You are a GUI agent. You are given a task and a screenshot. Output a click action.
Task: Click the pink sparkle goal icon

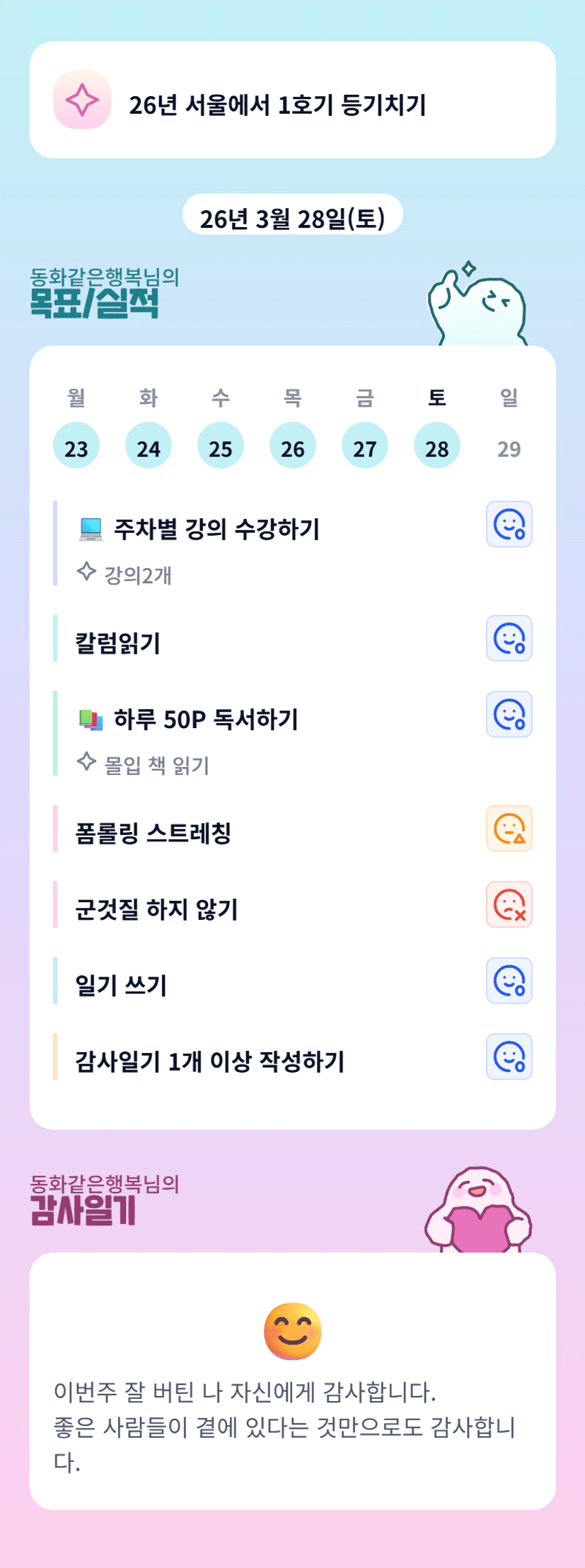[82, 100]
